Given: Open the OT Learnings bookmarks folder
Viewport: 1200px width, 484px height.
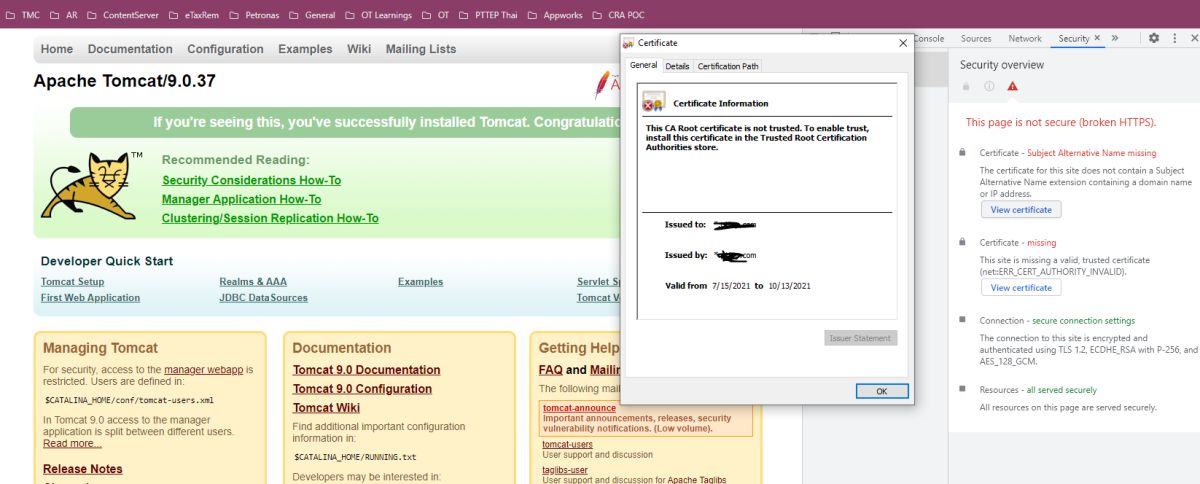Looking at the screenshot, I should 377,15.
